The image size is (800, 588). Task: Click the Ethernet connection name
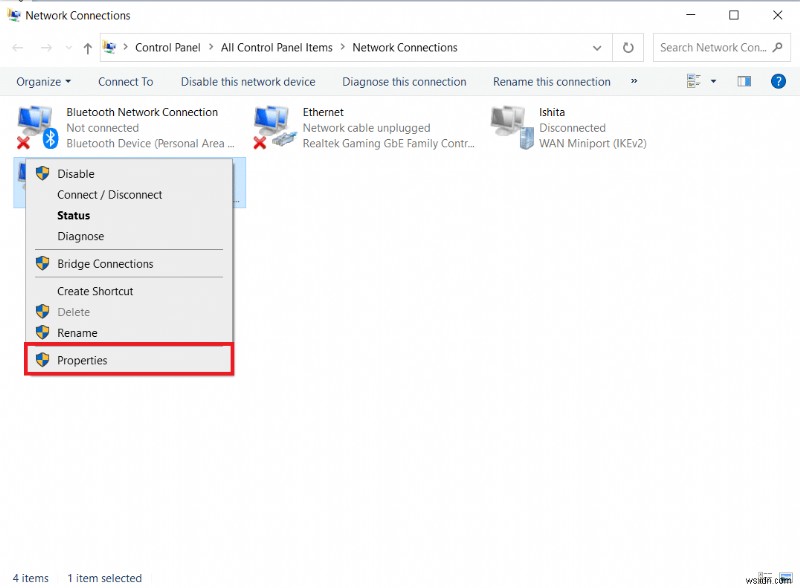pos(323,112)
